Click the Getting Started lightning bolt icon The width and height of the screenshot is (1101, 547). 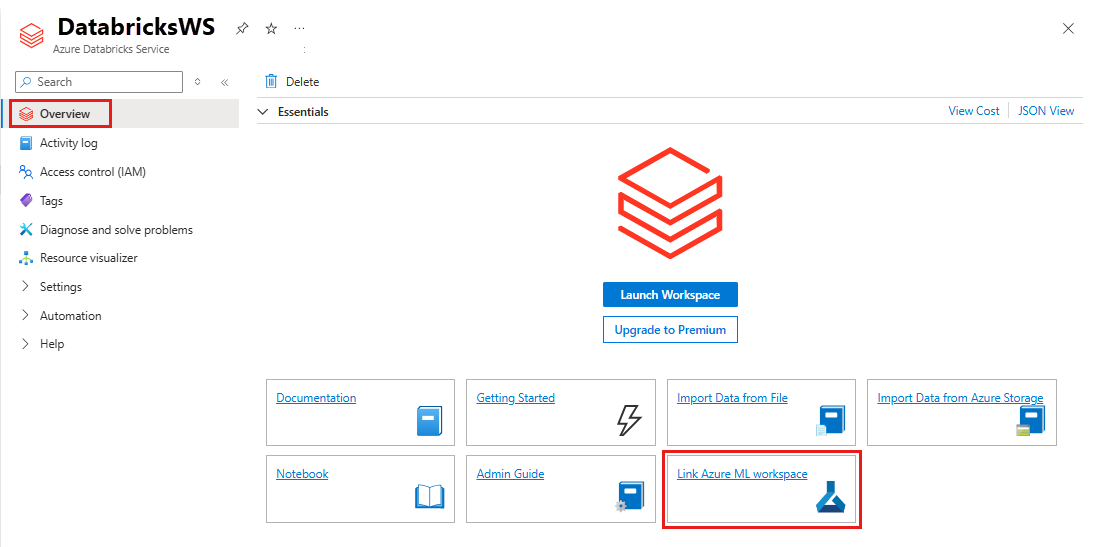coord(629,421)
